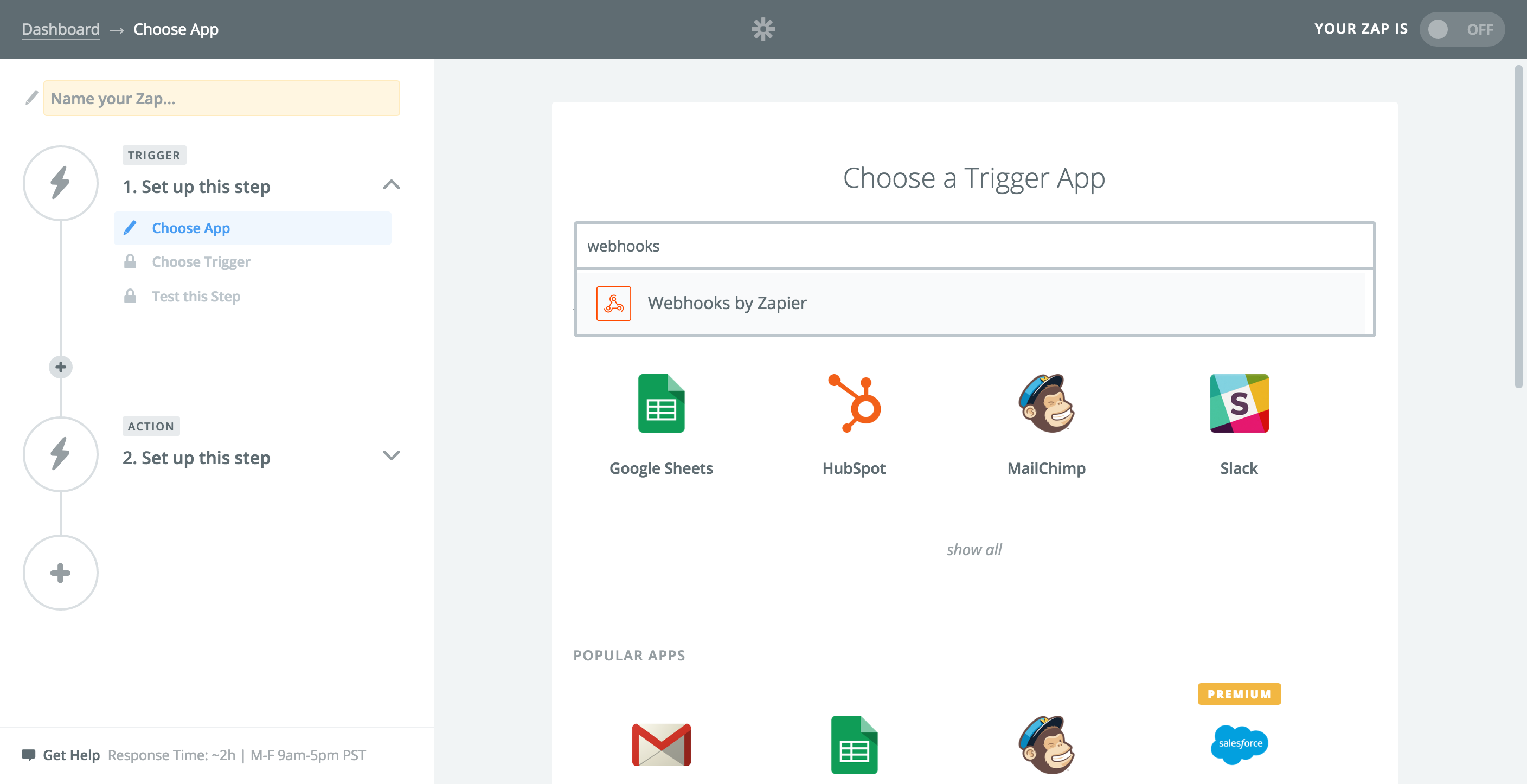Viewport: 1527px width, 784px height.
Task: Click the Zapier asterisk logo in header
Action: click(x=763, y=29)
